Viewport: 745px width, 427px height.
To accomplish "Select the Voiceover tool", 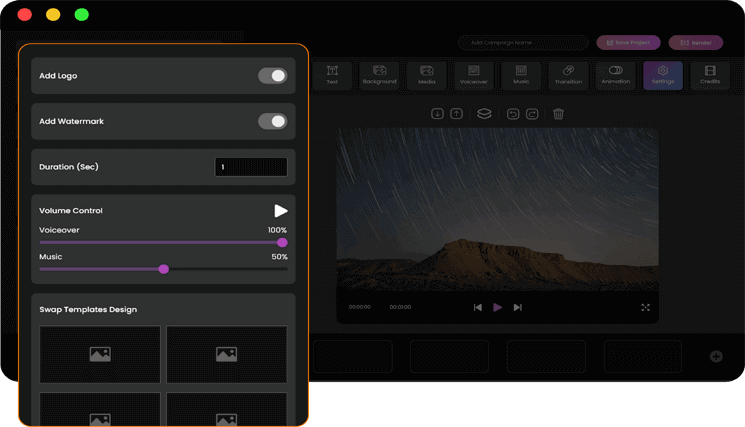I will pyautogui.click(x=474, y=75).
